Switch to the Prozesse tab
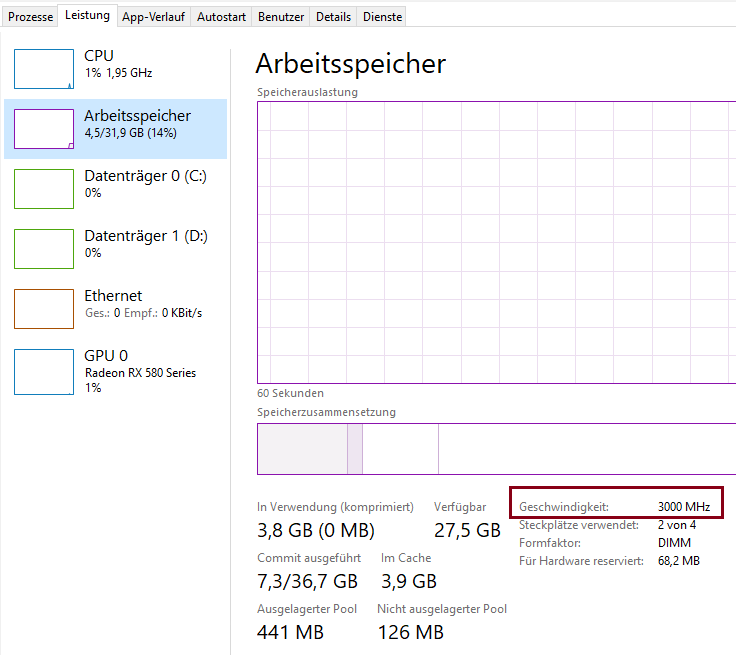The image size is (736, 655). click(30, 17)
